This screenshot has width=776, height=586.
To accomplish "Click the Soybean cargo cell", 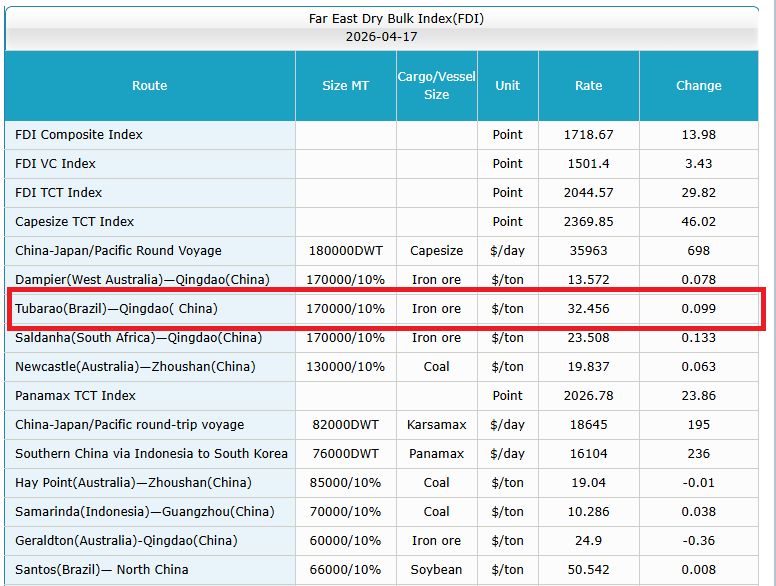I will click(436, 570).
